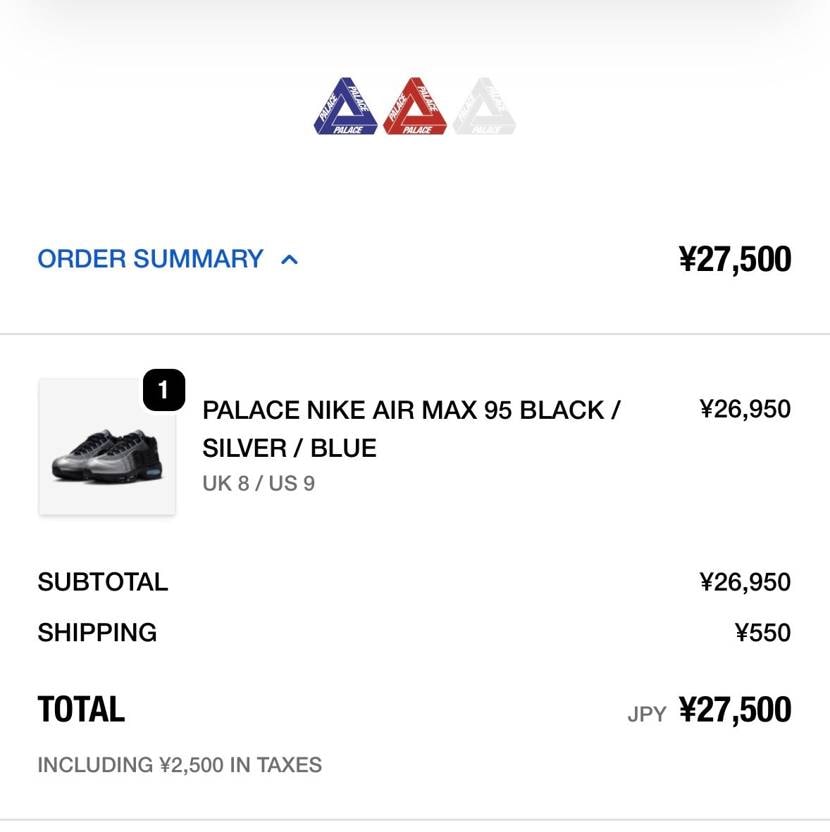
Task: Click the ORDER SUMMARY heading text
Action: [150, 259]
